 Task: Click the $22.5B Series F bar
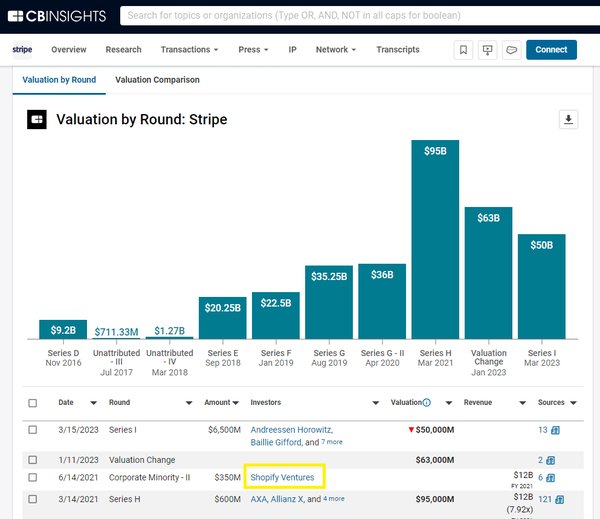coord(276,316)
